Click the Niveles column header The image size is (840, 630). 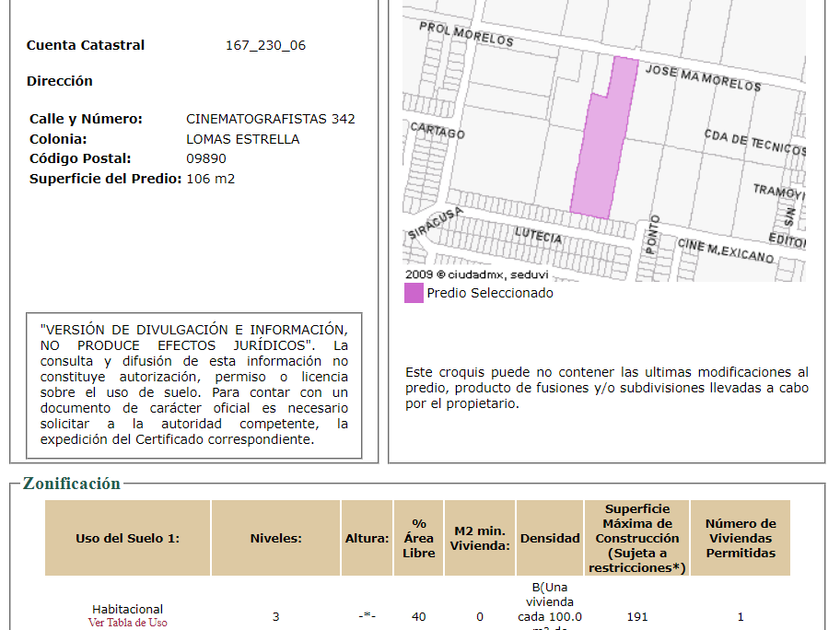coord(275,538)
